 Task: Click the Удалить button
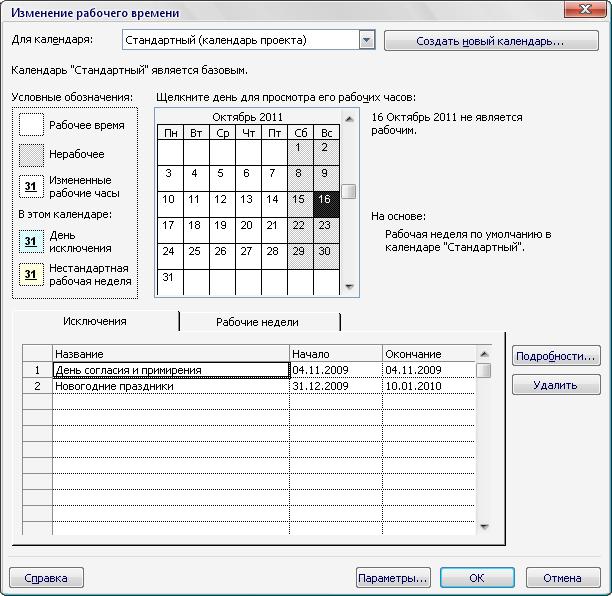[x=556, y=385]
